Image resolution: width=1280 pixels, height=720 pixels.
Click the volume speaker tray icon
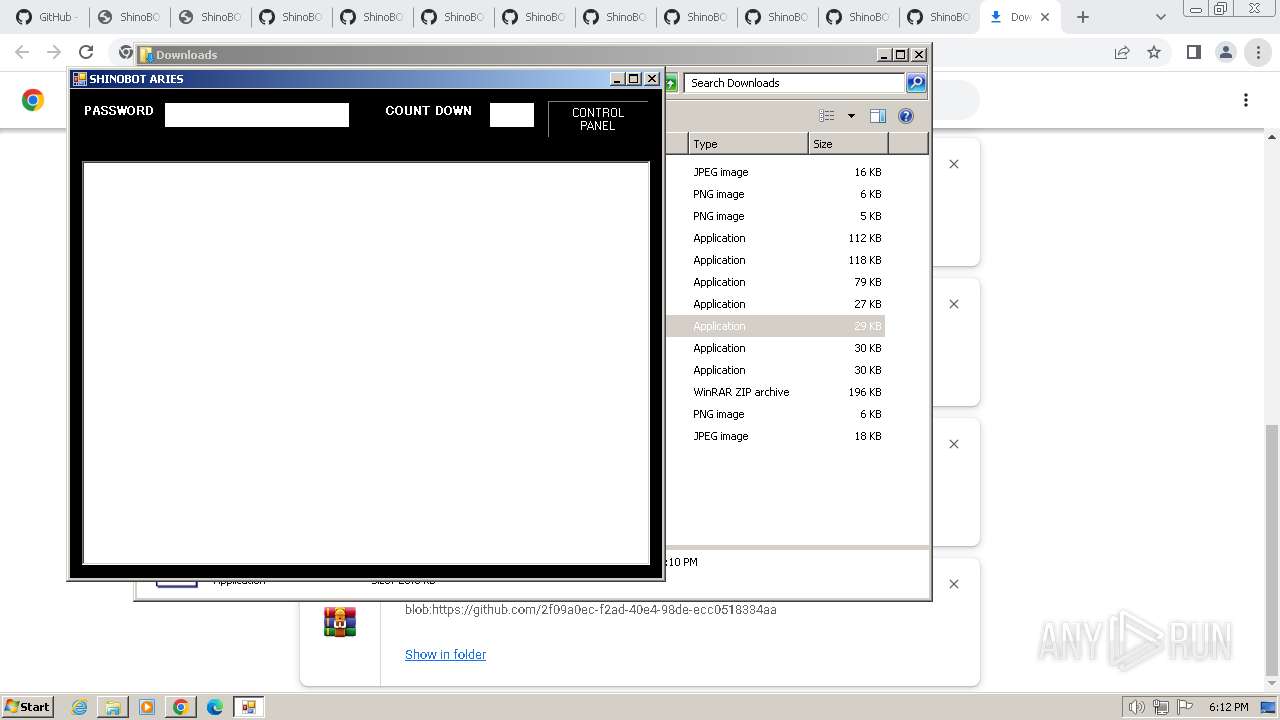(x=1137, y=707)
